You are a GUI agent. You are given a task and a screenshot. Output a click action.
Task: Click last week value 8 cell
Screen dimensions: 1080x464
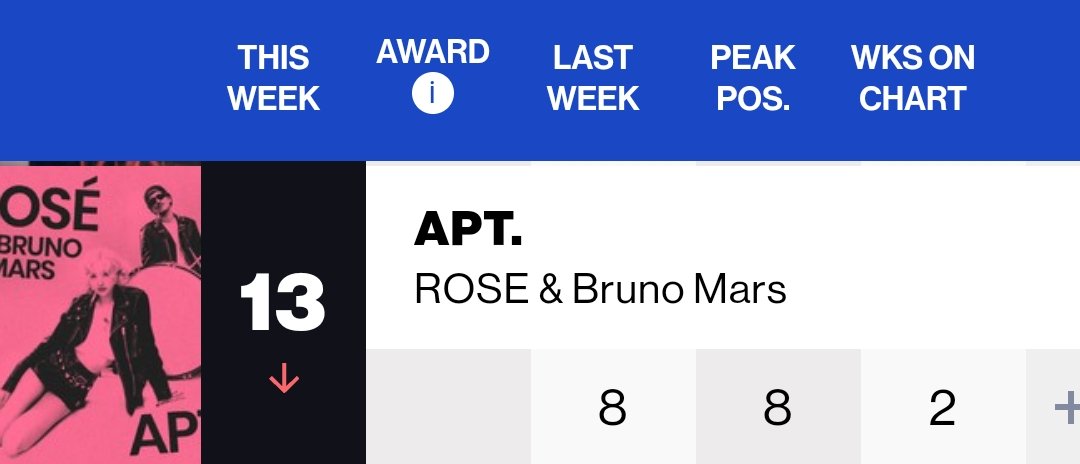(613, 407)
